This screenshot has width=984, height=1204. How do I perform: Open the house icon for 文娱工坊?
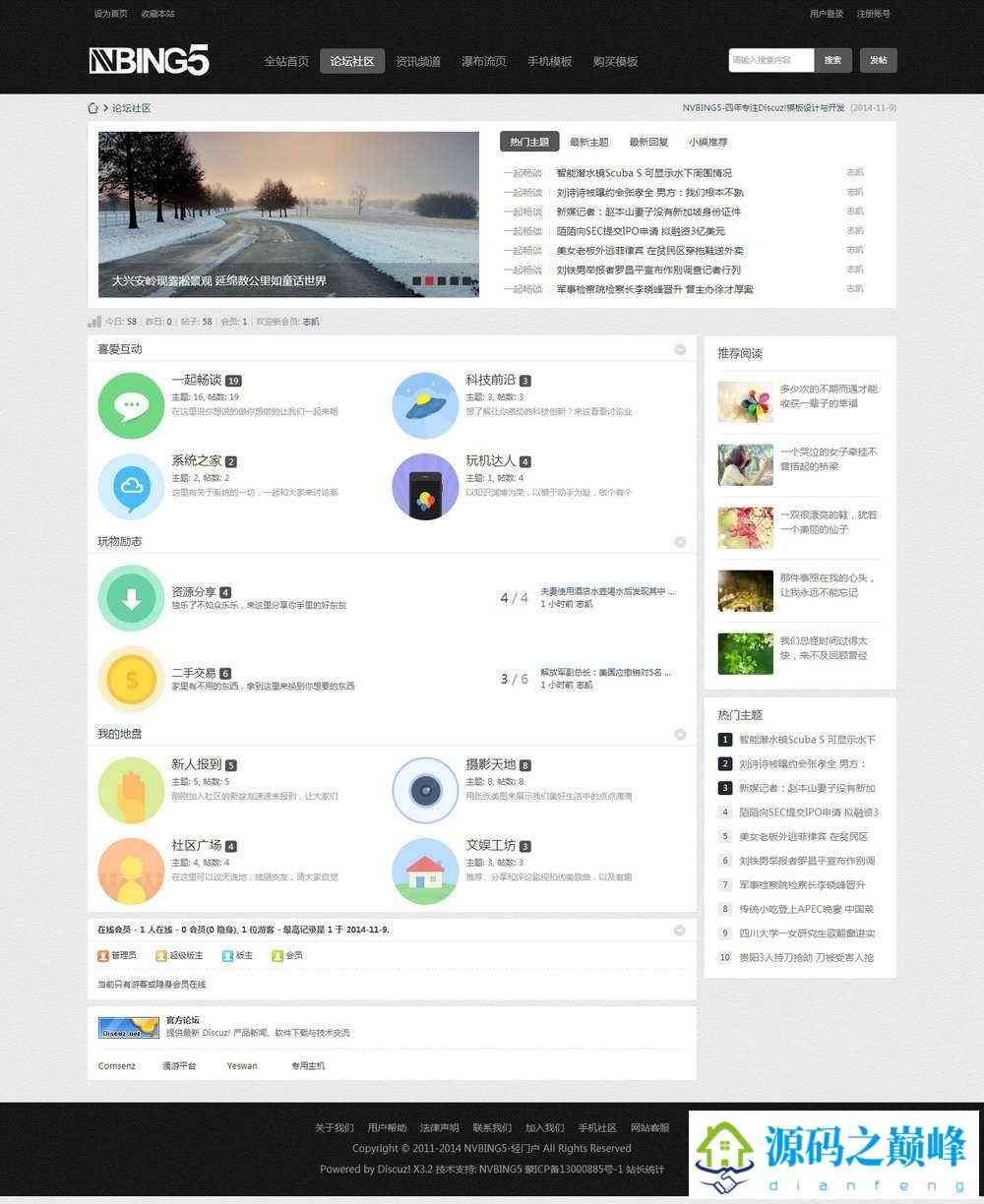click(x=425, y=871)
